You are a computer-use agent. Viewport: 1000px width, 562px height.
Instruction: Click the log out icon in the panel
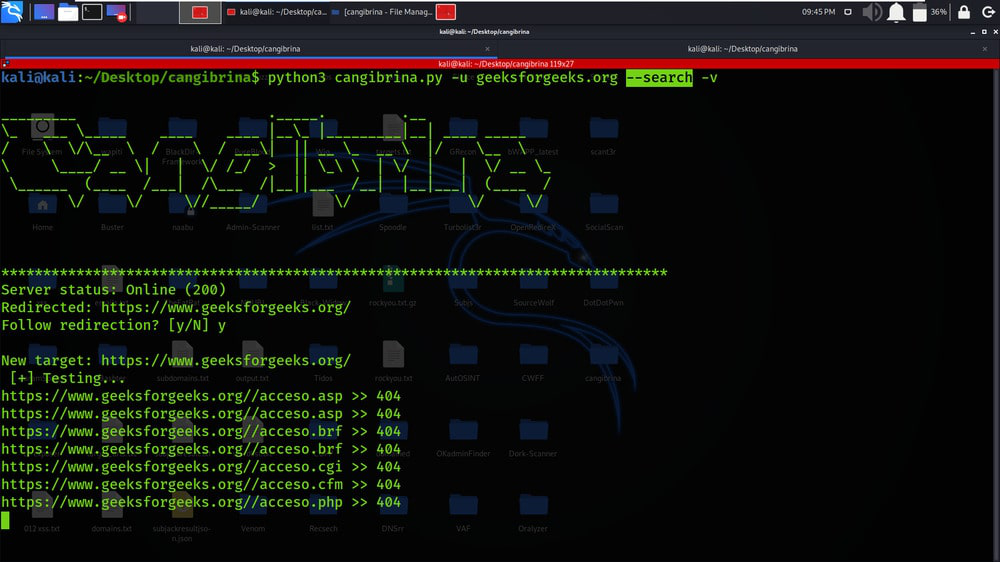(988, 12)
